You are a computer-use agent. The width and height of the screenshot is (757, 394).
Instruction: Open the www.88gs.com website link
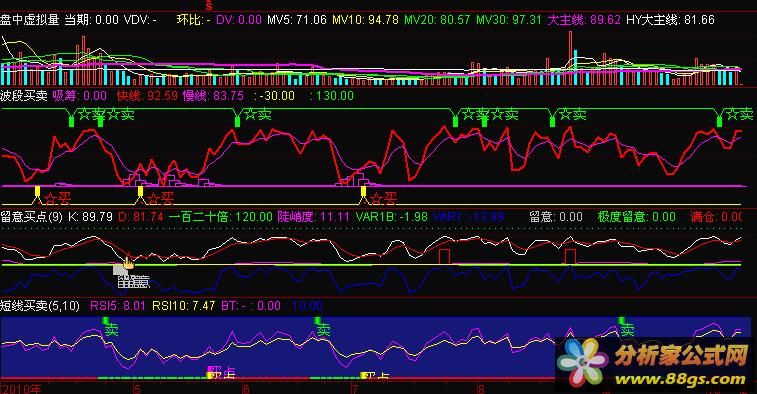pos(680,379)
